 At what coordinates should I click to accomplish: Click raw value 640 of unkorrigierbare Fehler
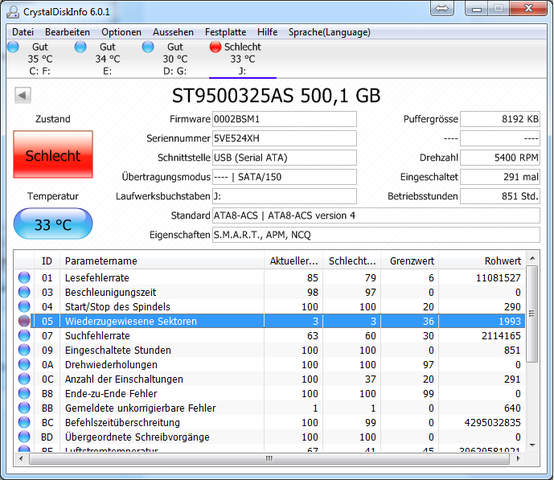pos(512,408)
